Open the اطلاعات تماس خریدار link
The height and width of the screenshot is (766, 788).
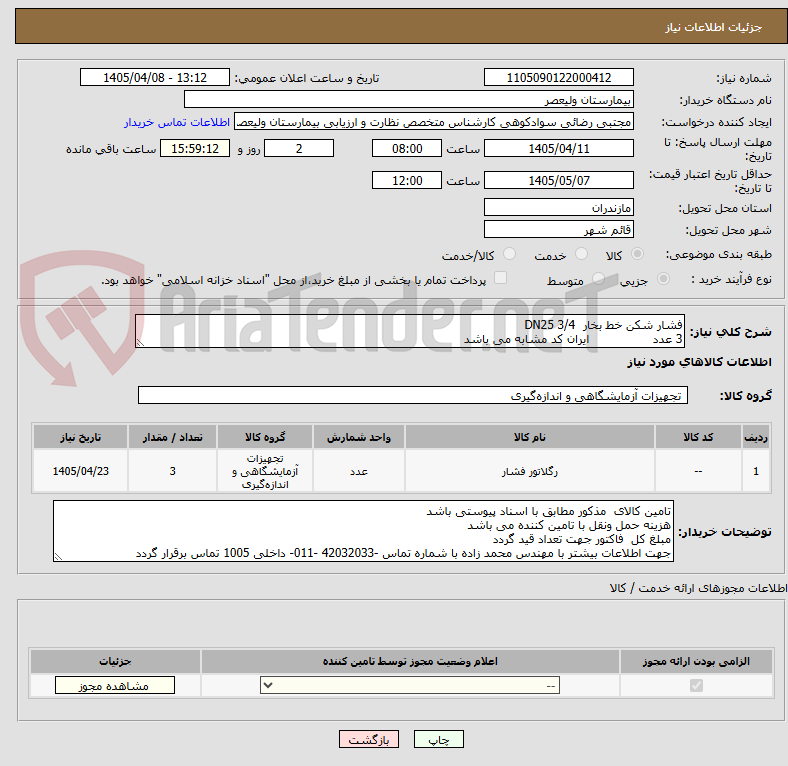pyautogui.click(x=177, y=122)
